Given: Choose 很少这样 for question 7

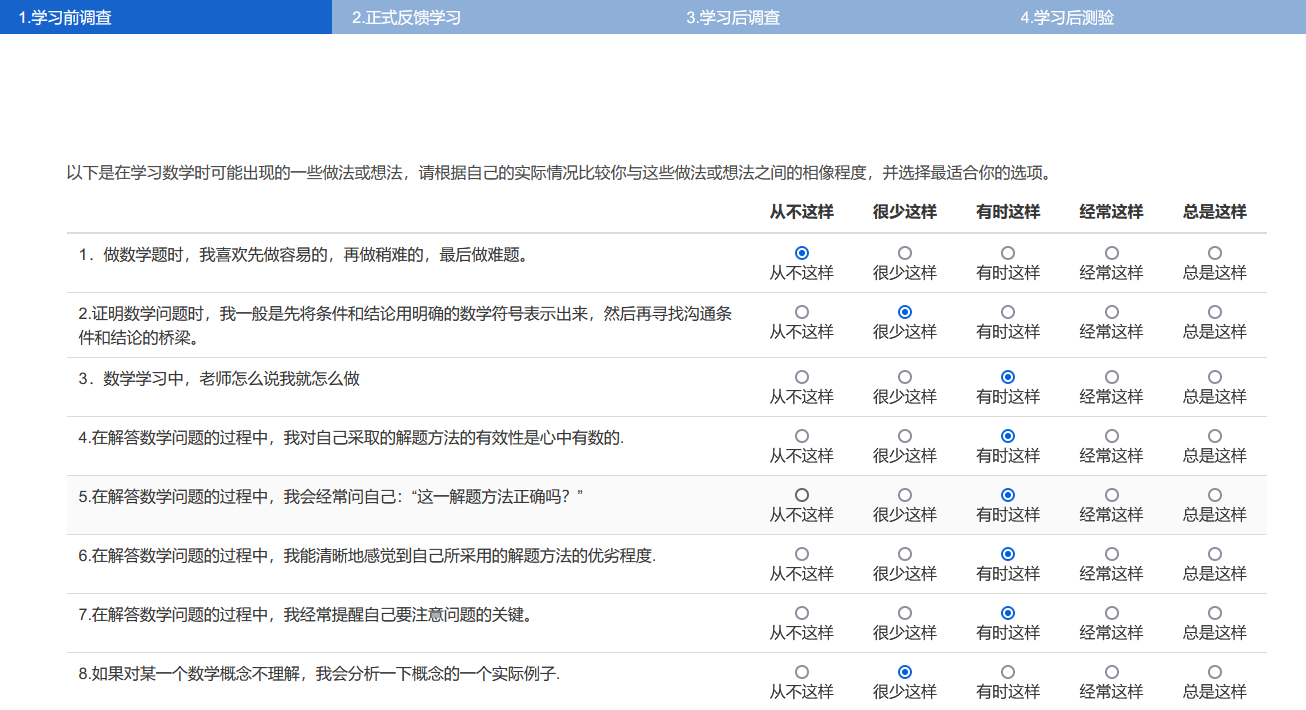Looking at the screenshot, I should [903, 612].
